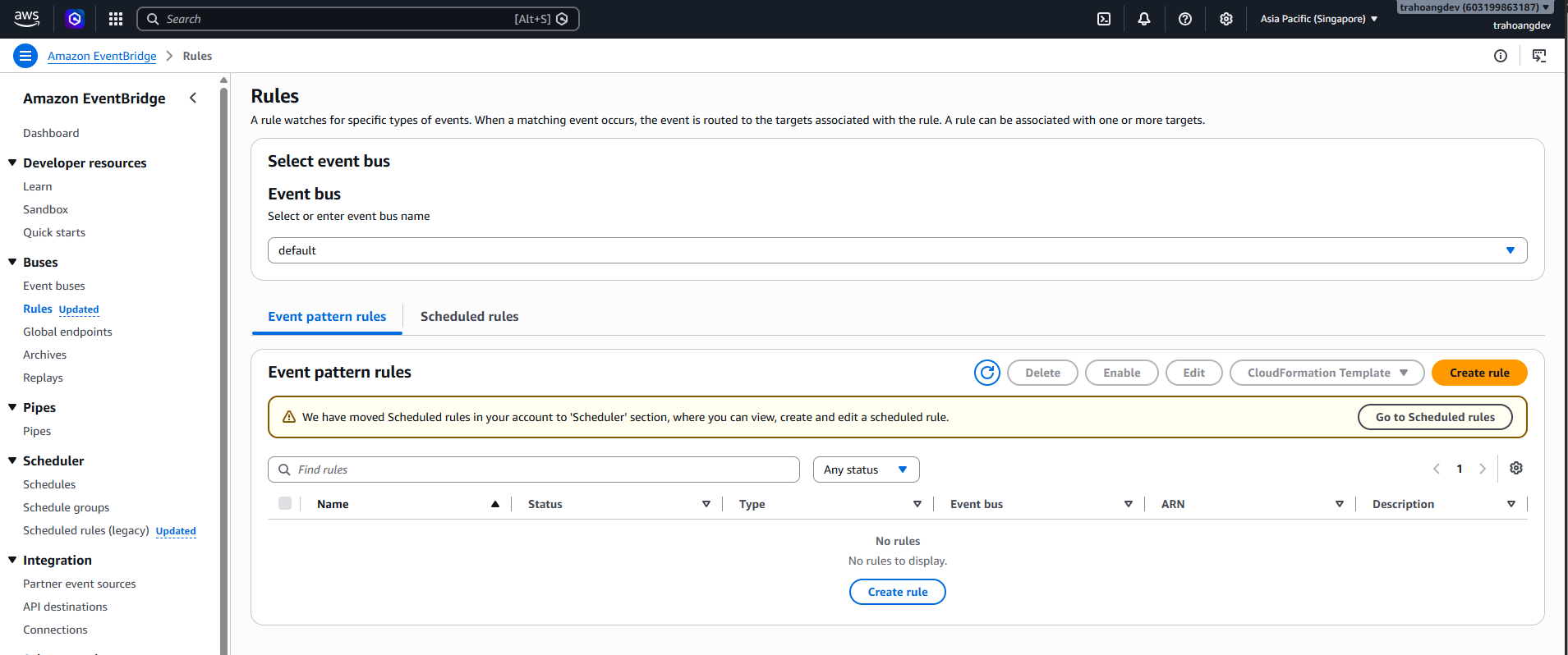The height and width of the screenshot is (655, 1568).
Task: Open Partner event sources link
Action: coord(80,584)
